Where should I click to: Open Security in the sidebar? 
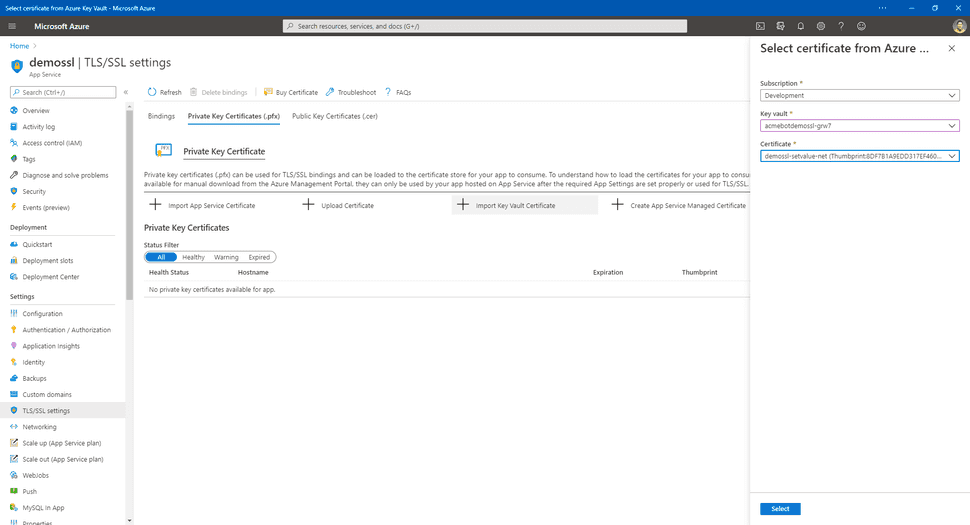[34, 191]
